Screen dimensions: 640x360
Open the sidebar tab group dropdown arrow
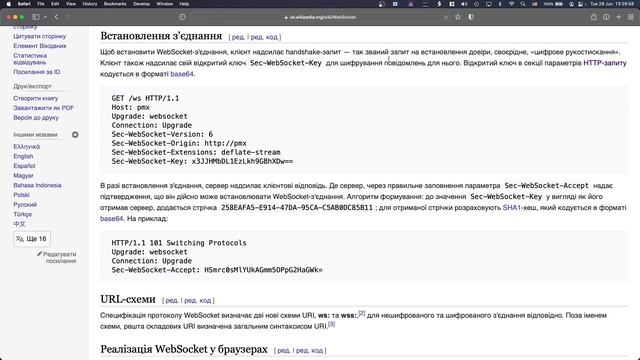(45, 17)
